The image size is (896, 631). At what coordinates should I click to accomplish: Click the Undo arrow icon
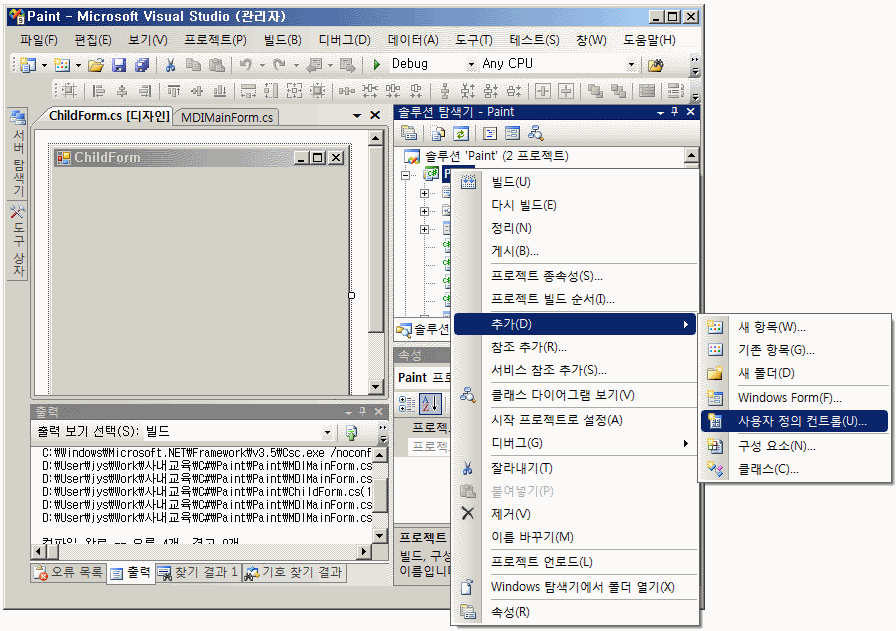coord(246,65)
